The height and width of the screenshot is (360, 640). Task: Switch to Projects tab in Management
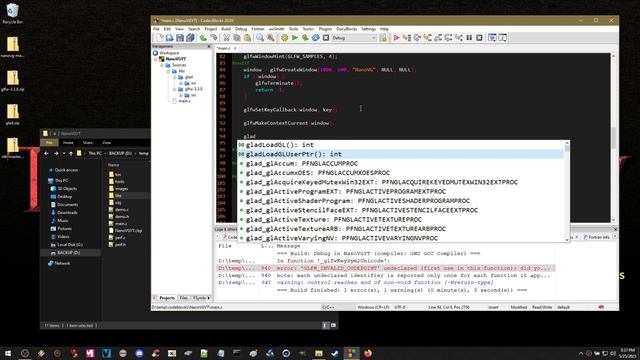click(167, 298)
